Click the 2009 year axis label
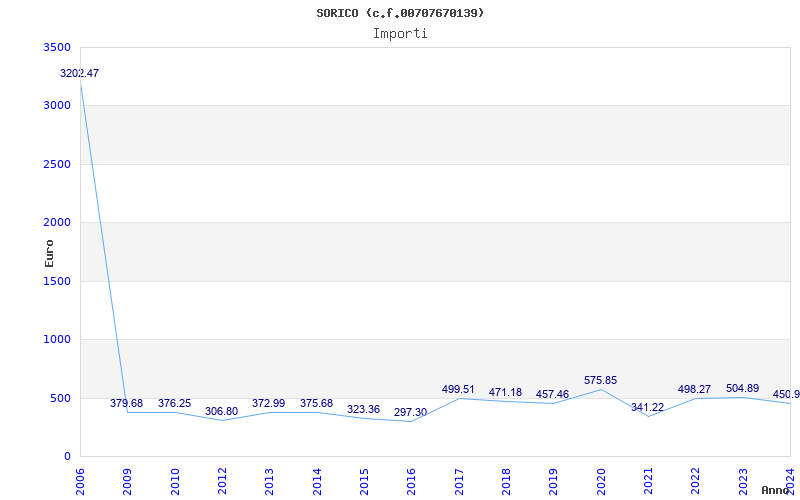This screenshot has width=800, height=500. tap(128, 481)
